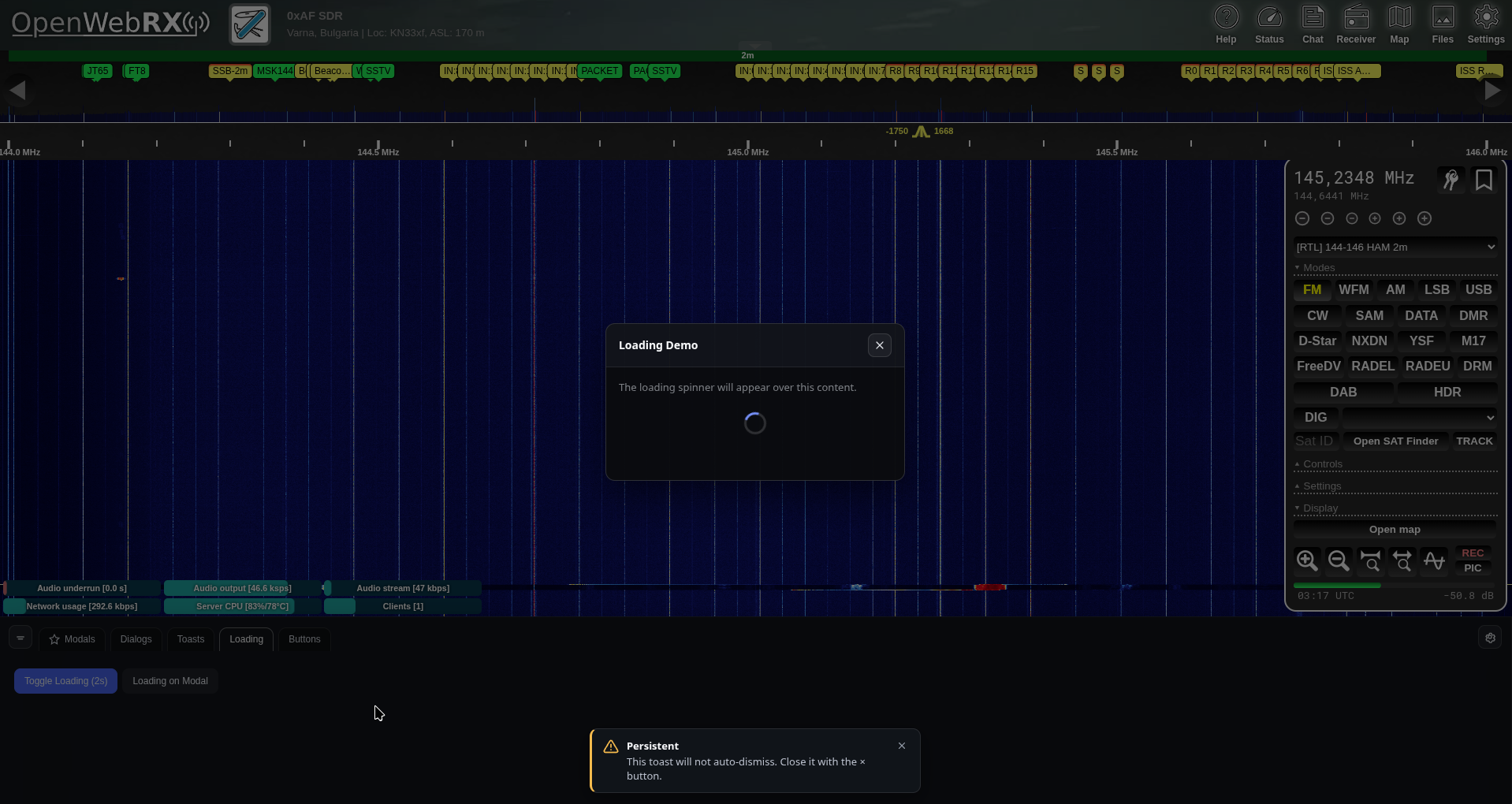
Task: Click the bookmark icon beside frequency
Action: point(1484,181)
